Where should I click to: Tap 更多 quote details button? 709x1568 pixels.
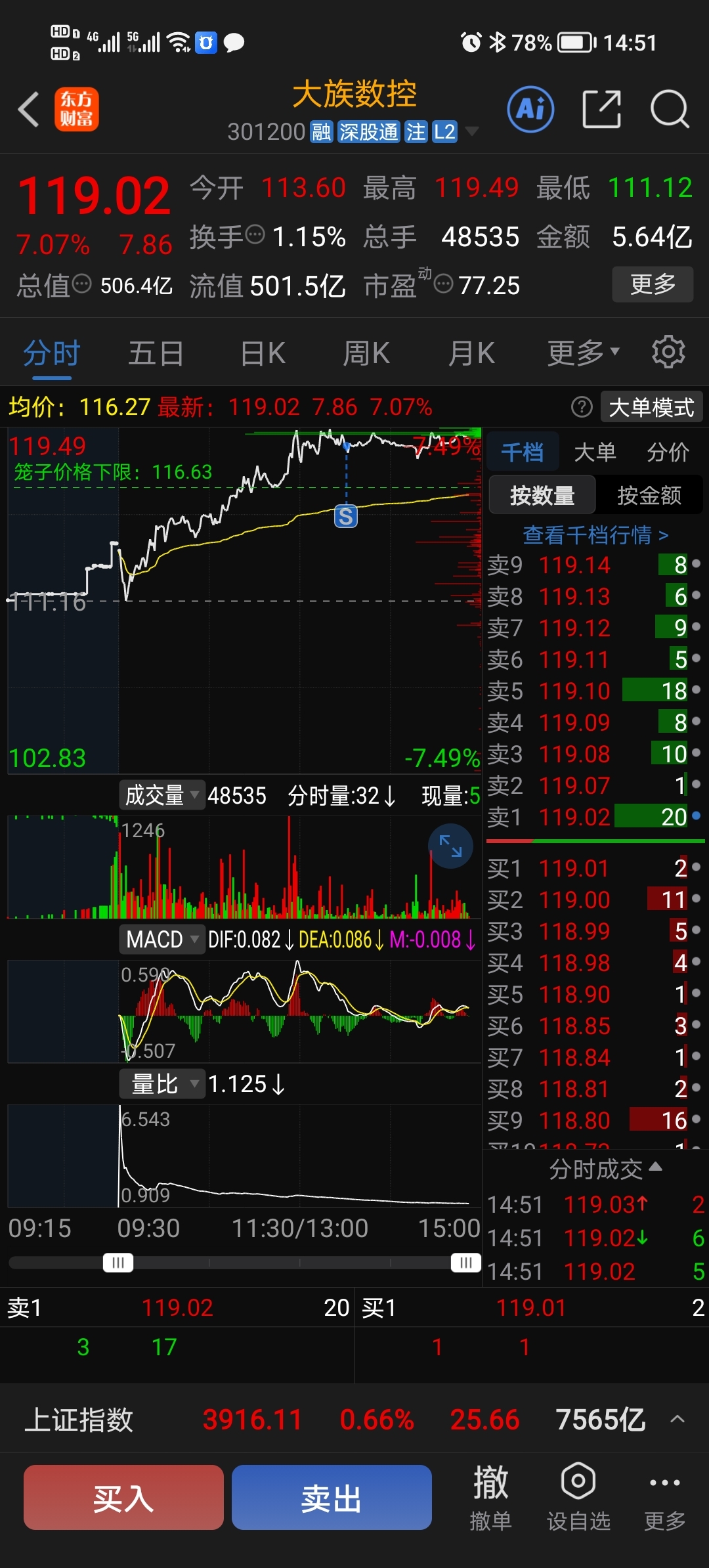[x=653, y=284]
